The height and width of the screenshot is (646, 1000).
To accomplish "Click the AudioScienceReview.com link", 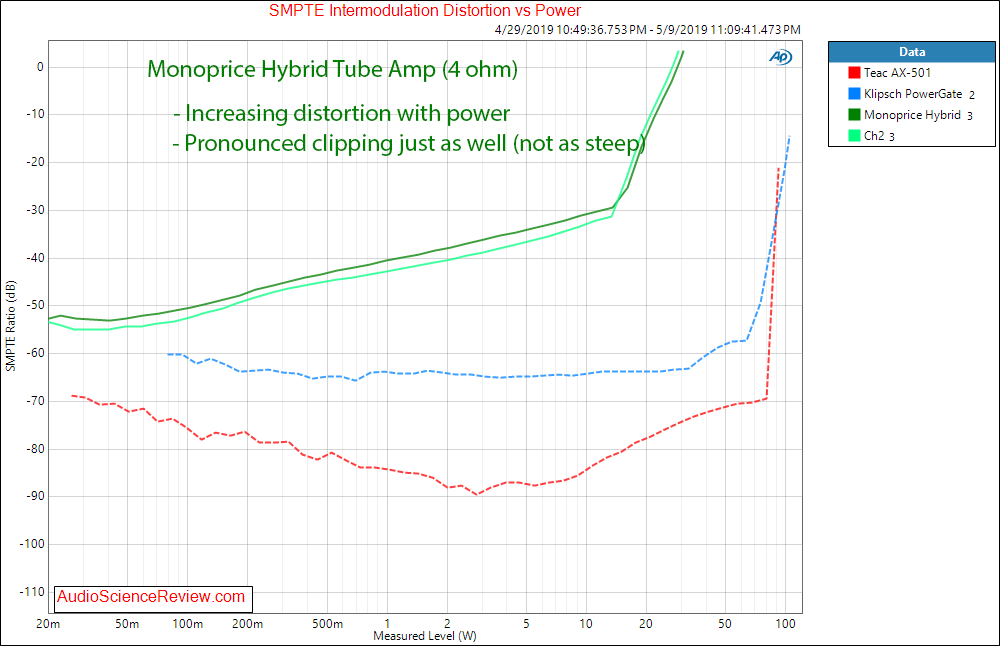I will (x=151, y=596).
